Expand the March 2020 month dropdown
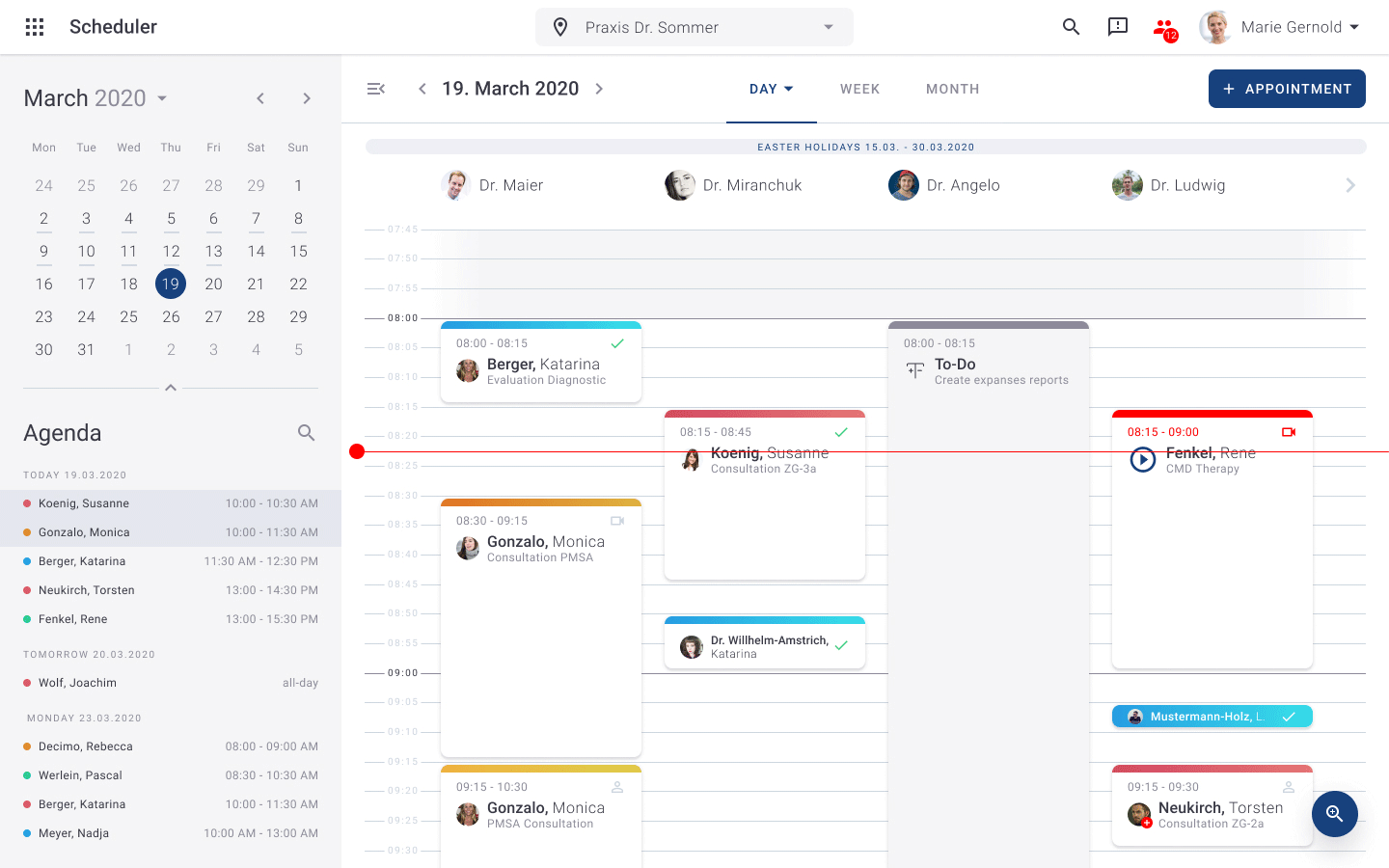The image size is (1389, 868). tap(162, 98)
